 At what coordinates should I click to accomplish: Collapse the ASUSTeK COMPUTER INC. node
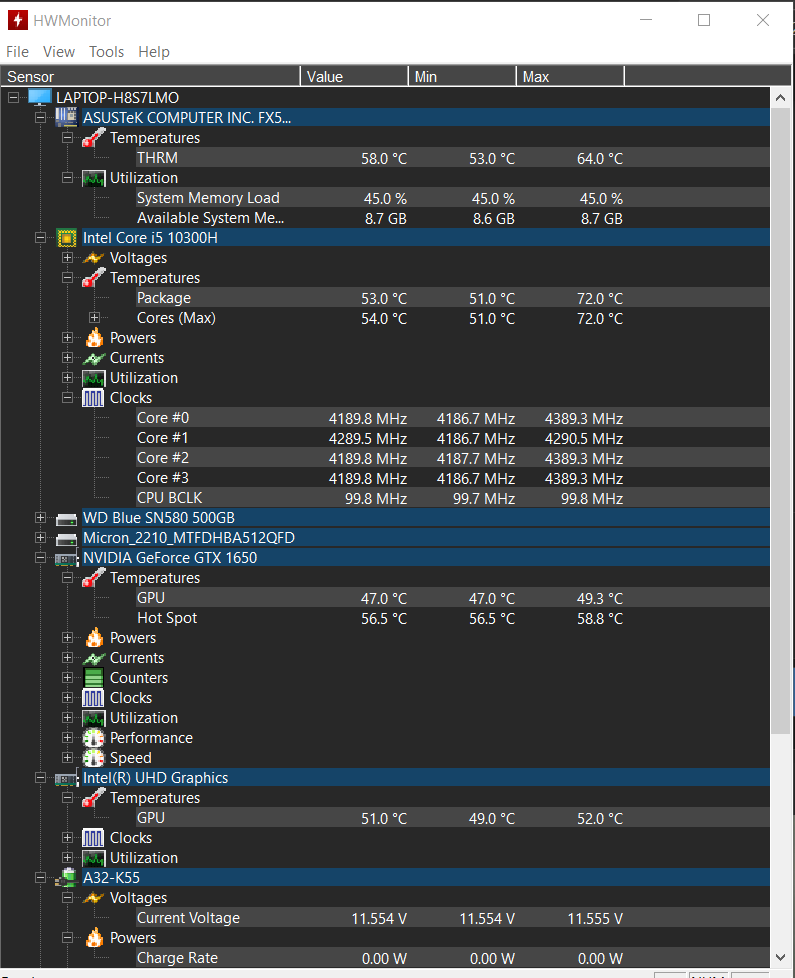41,117
